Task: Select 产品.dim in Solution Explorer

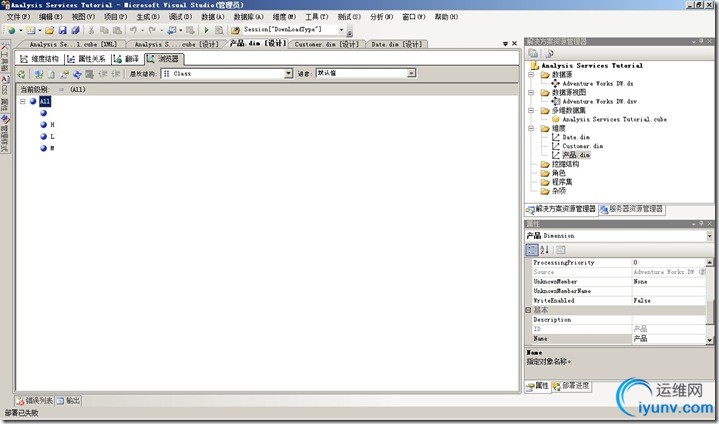Action: 576,155
